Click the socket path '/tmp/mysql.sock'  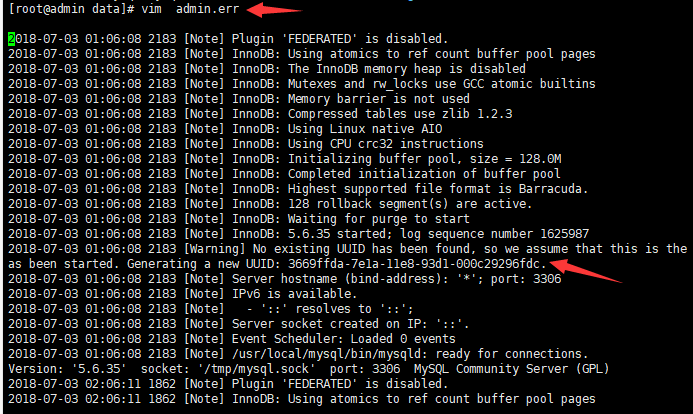pyautogui.click(x=259, y=369)
